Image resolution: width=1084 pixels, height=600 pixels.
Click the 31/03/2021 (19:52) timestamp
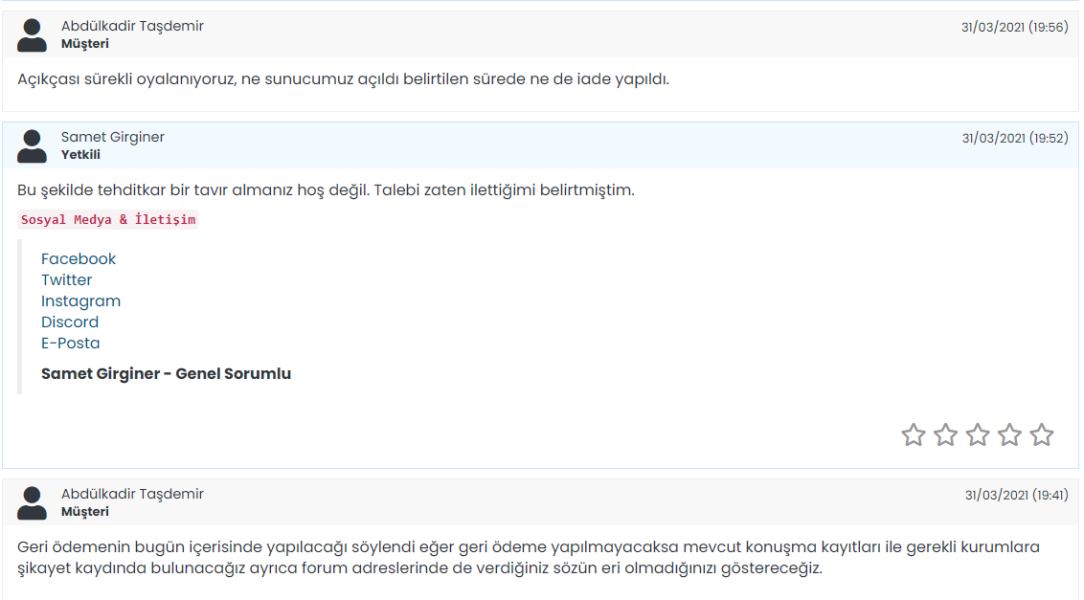pyautogui.click(x=1015, y=138)
